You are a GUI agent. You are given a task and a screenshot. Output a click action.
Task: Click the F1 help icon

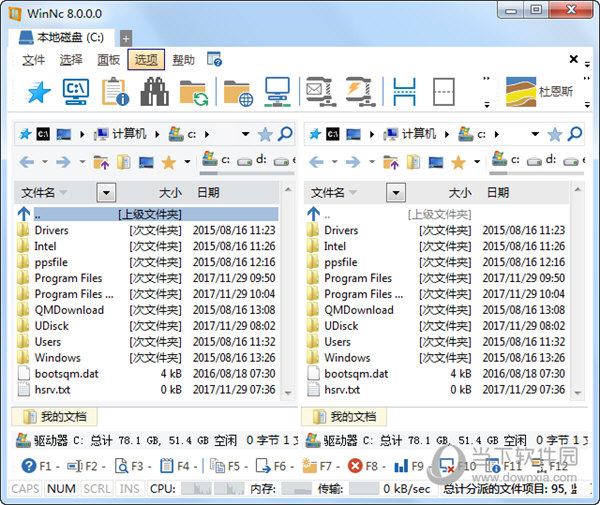pyautogui.click(x=29, y=466)
